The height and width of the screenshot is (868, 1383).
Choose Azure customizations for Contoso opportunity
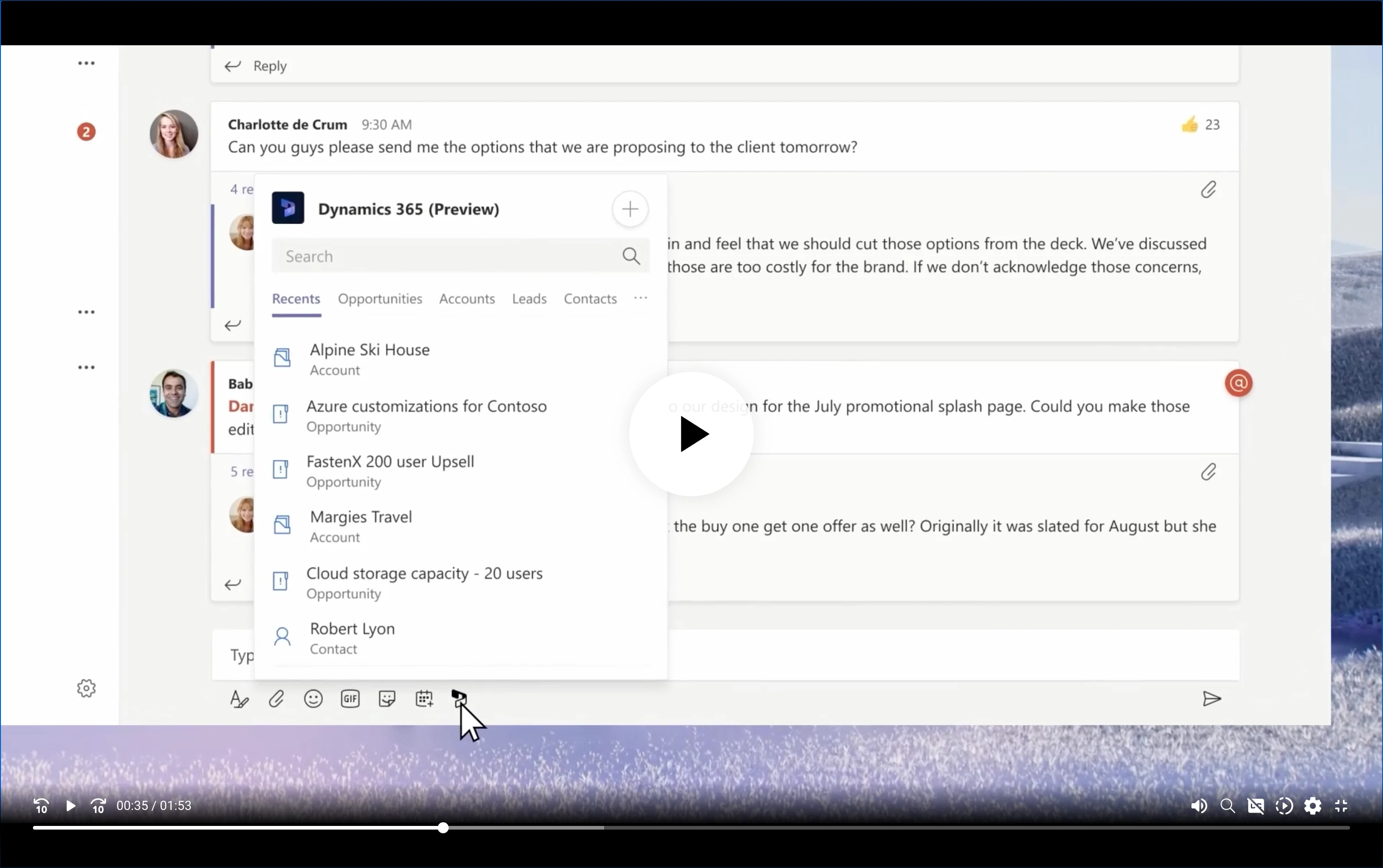pyautogui.click(x=461, y=415)
